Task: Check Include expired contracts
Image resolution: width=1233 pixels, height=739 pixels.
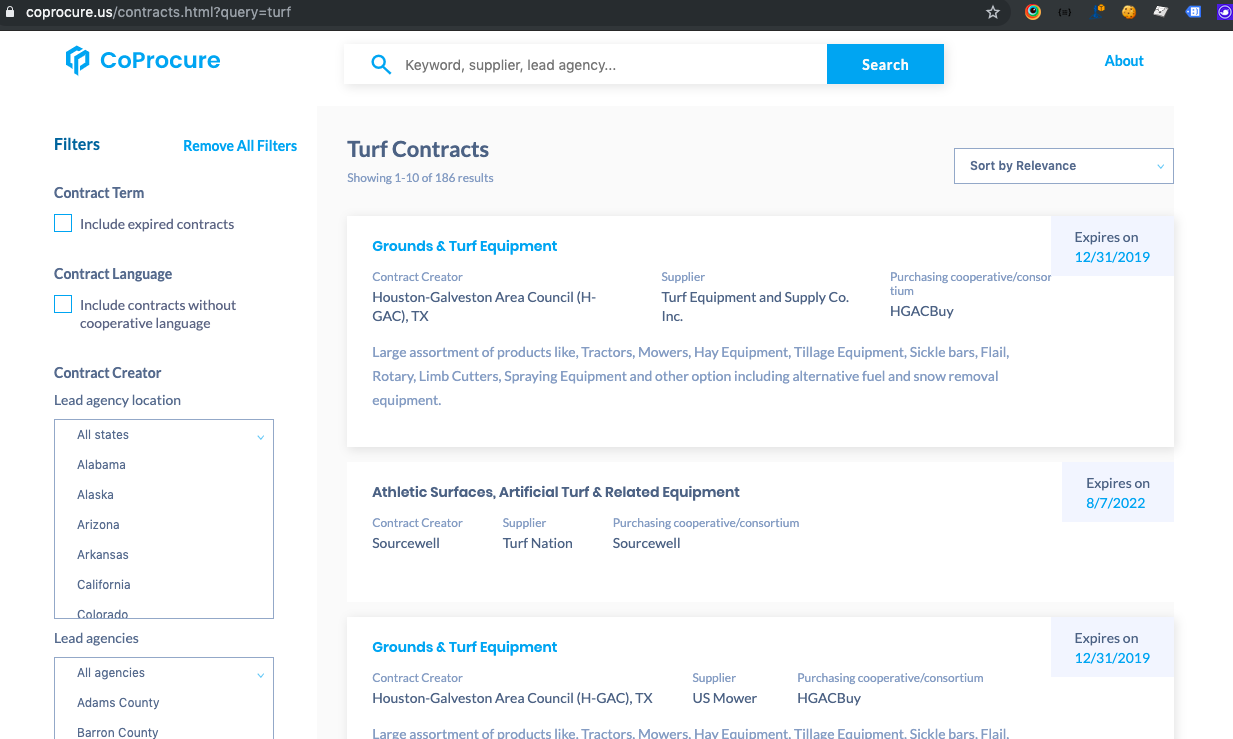Action: (63, 223)
